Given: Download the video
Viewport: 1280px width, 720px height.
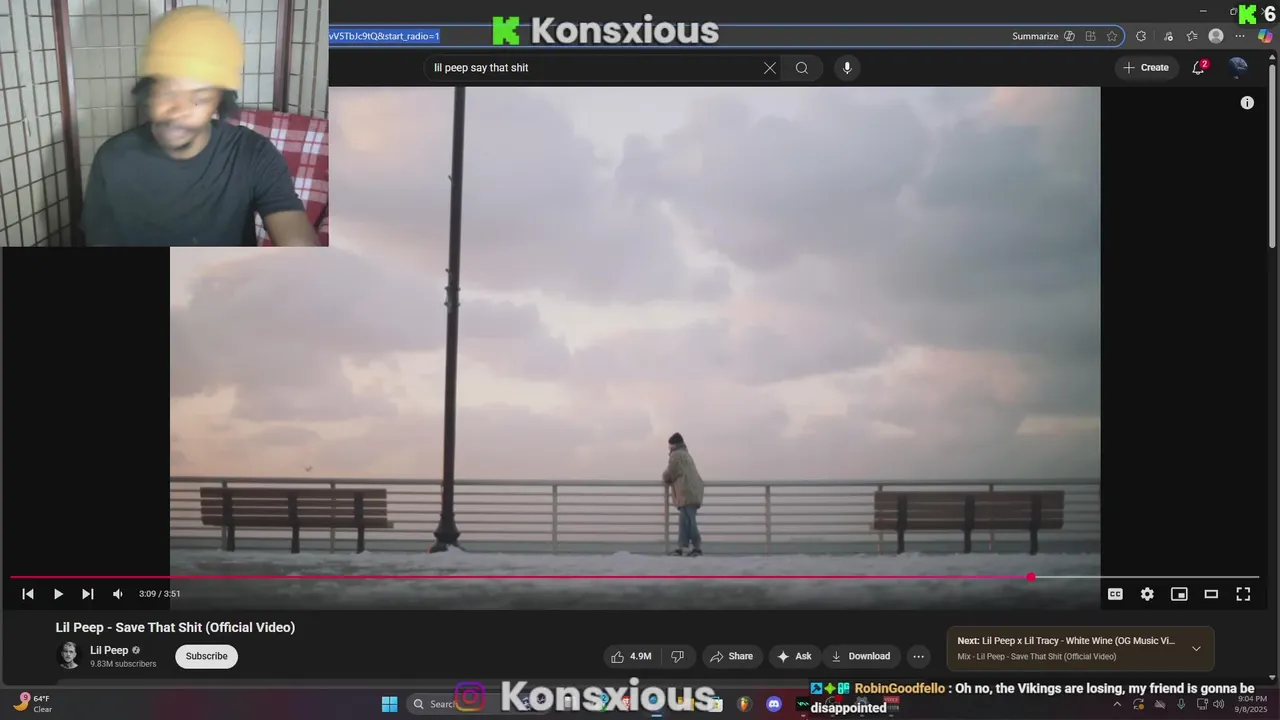Looking at the screenshot, I should point(861,656).
